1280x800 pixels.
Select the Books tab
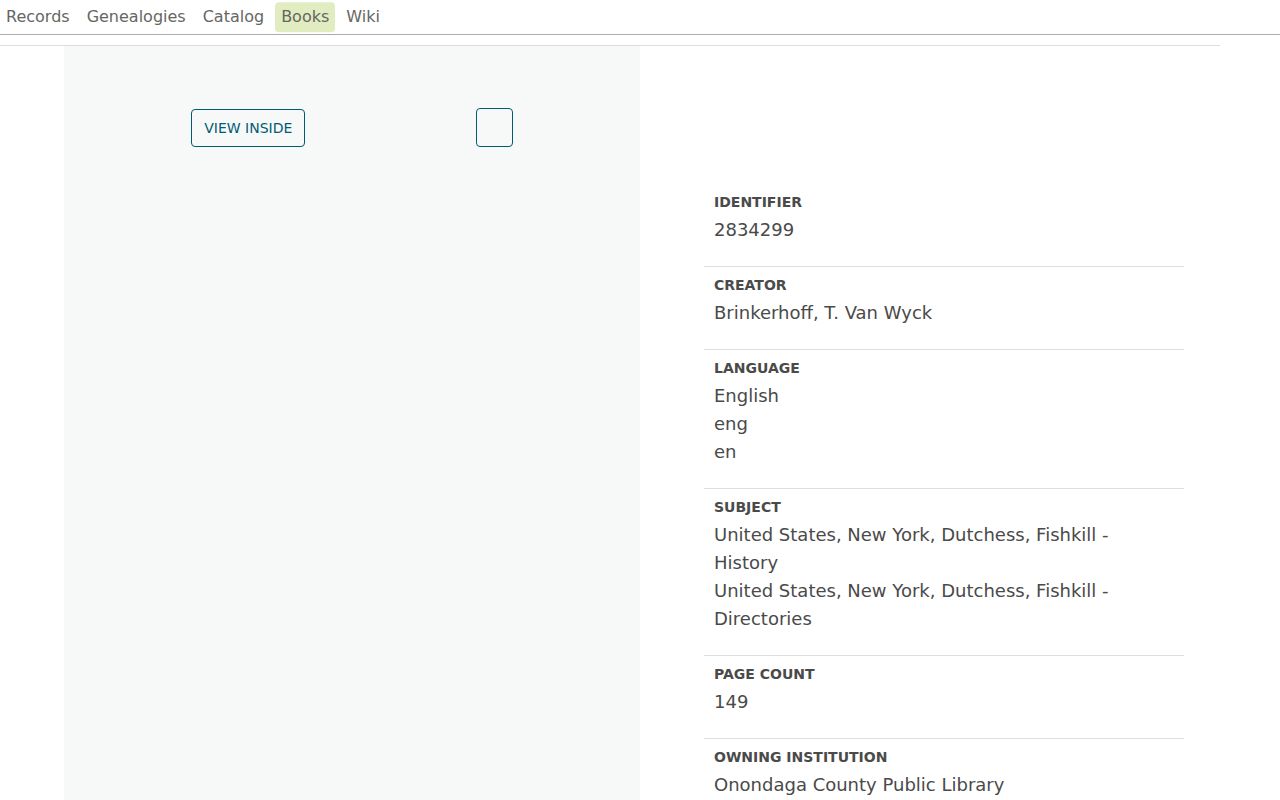[x=305, y=17]
